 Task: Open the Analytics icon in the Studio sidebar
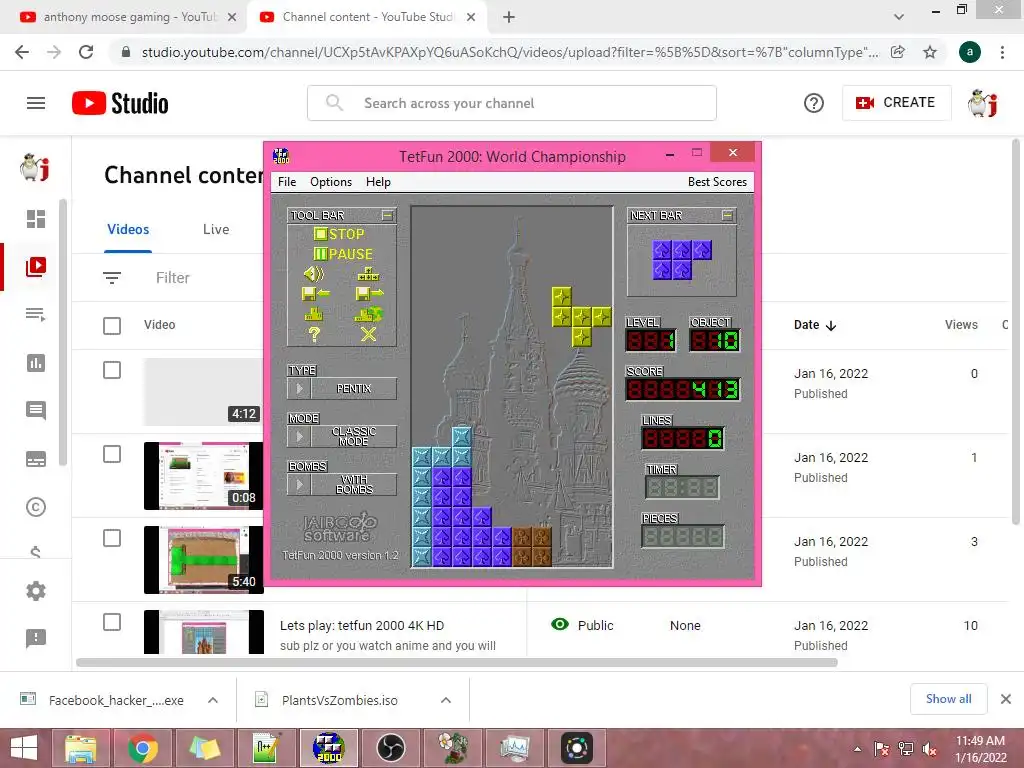36,363
